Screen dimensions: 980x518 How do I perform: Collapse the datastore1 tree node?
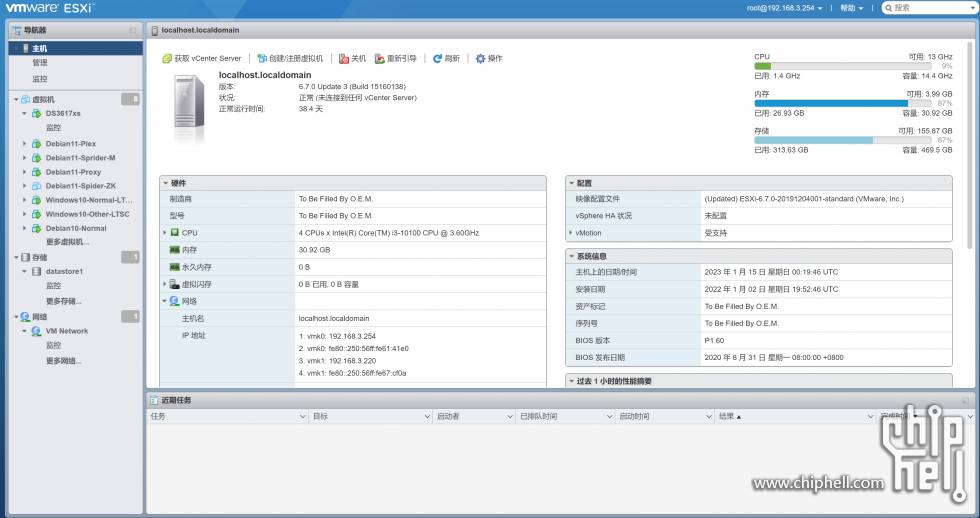click(24, 272)
